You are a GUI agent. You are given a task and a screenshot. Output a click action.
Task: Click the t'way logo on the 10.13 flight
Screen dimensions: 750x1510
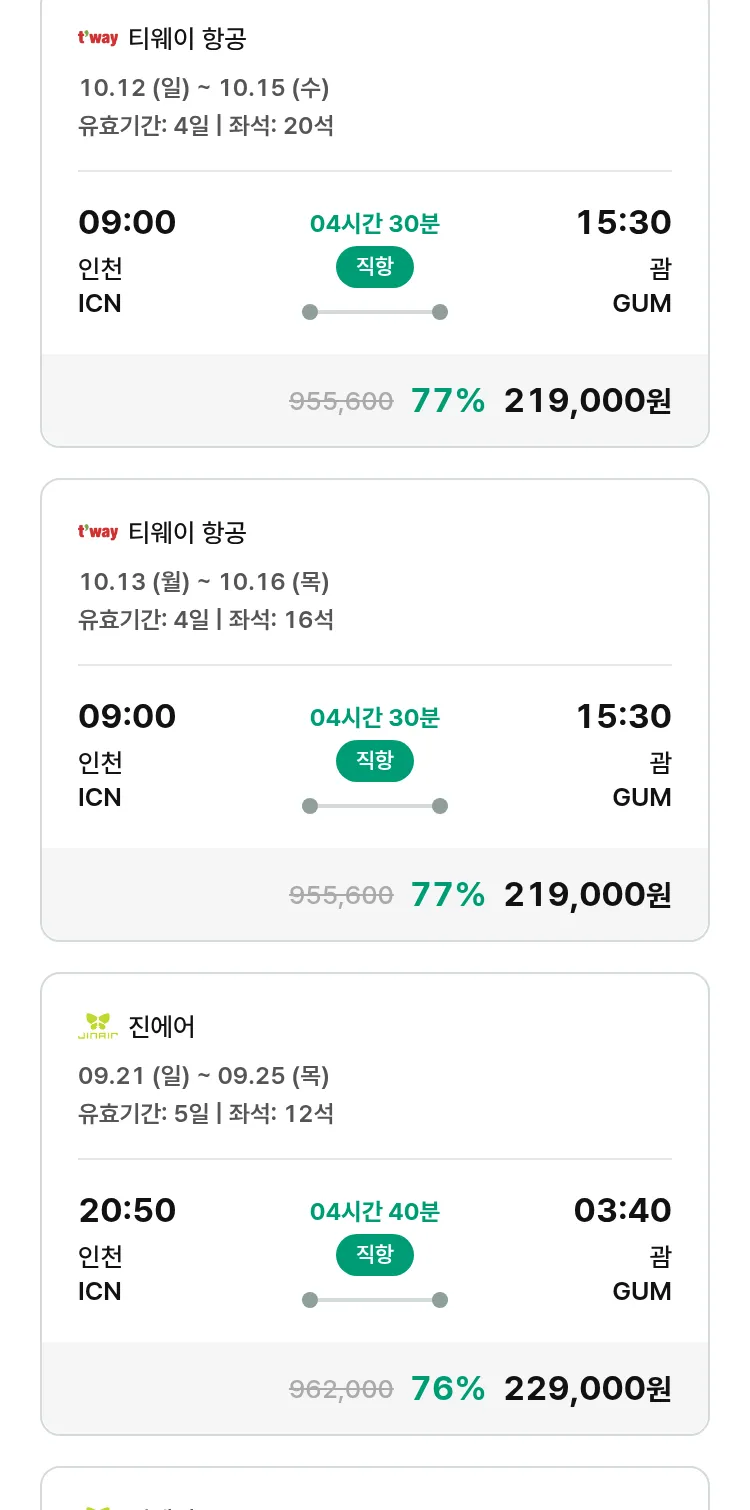98,532
